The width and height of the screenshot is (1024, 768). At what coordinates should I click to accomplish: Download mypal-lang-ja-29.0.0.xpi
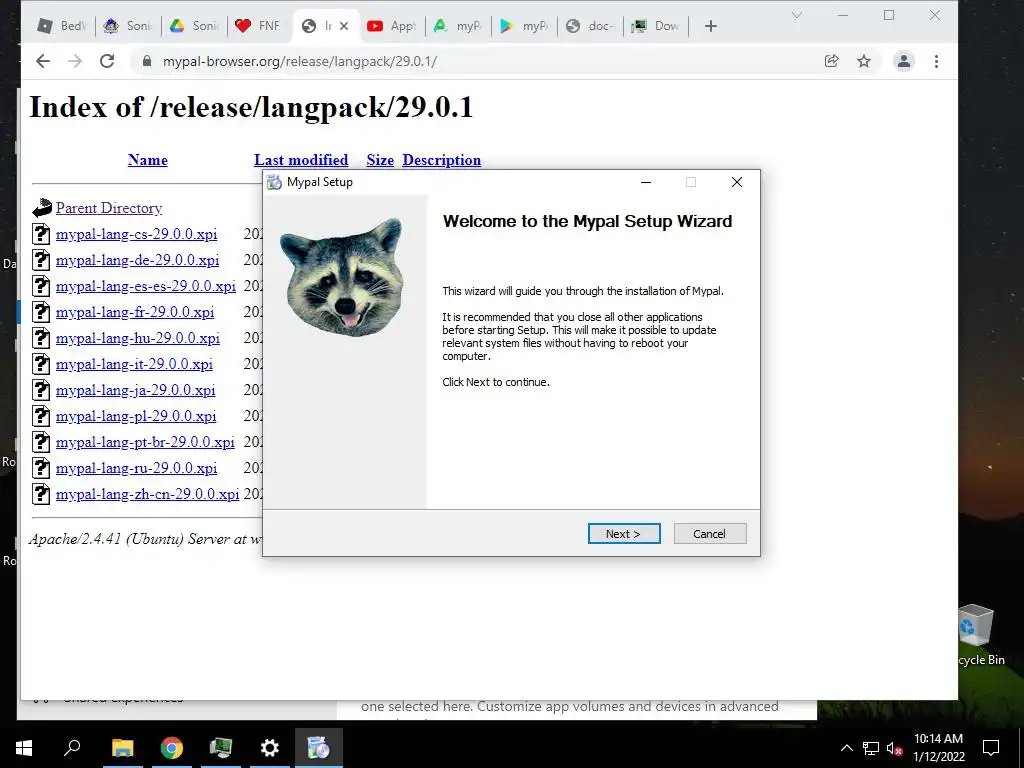136,391
